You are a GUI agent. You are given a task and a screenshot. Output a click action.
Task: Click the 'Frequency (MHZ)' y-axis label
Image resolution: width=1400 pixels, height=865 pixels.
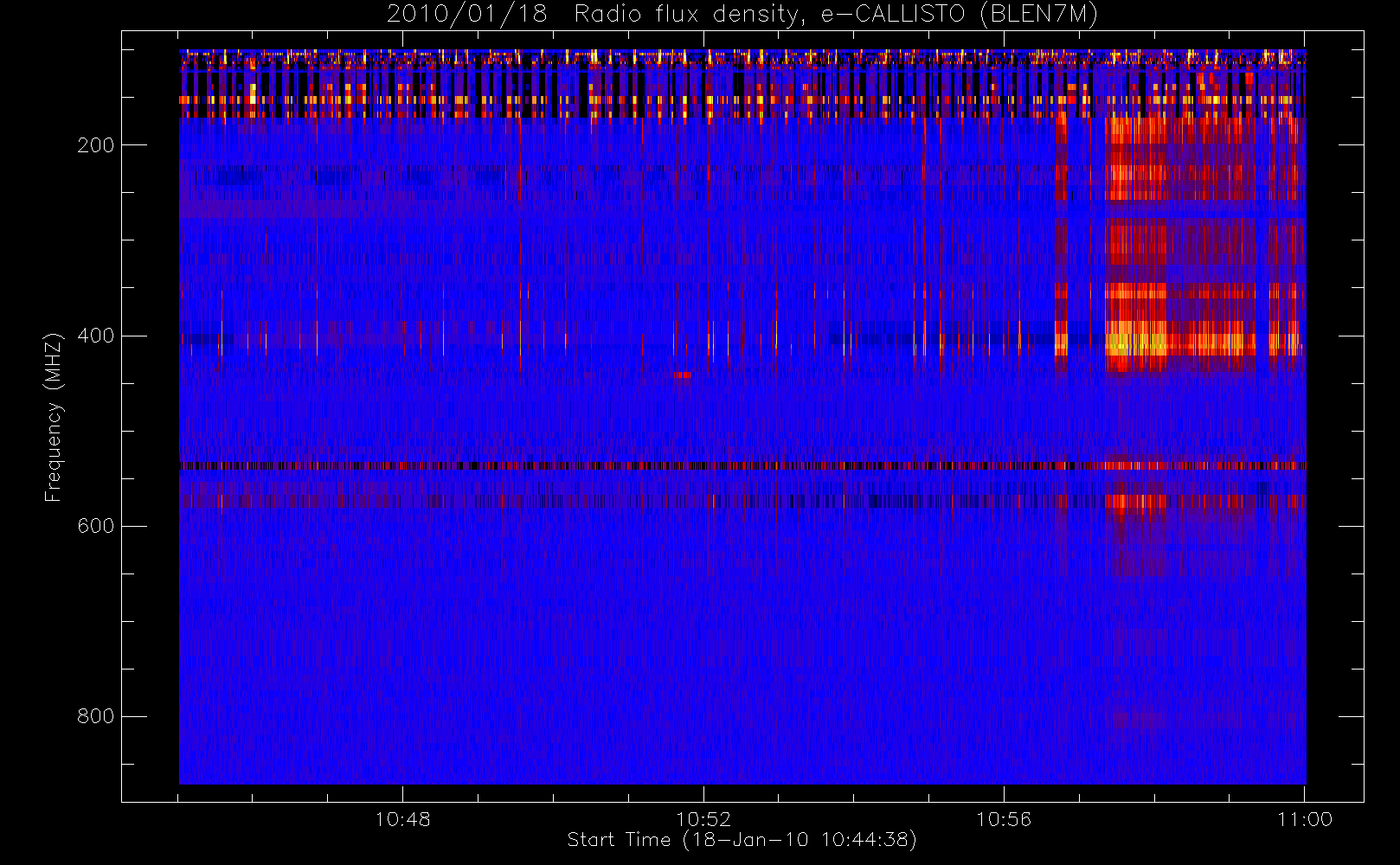(x=54, y=417)
